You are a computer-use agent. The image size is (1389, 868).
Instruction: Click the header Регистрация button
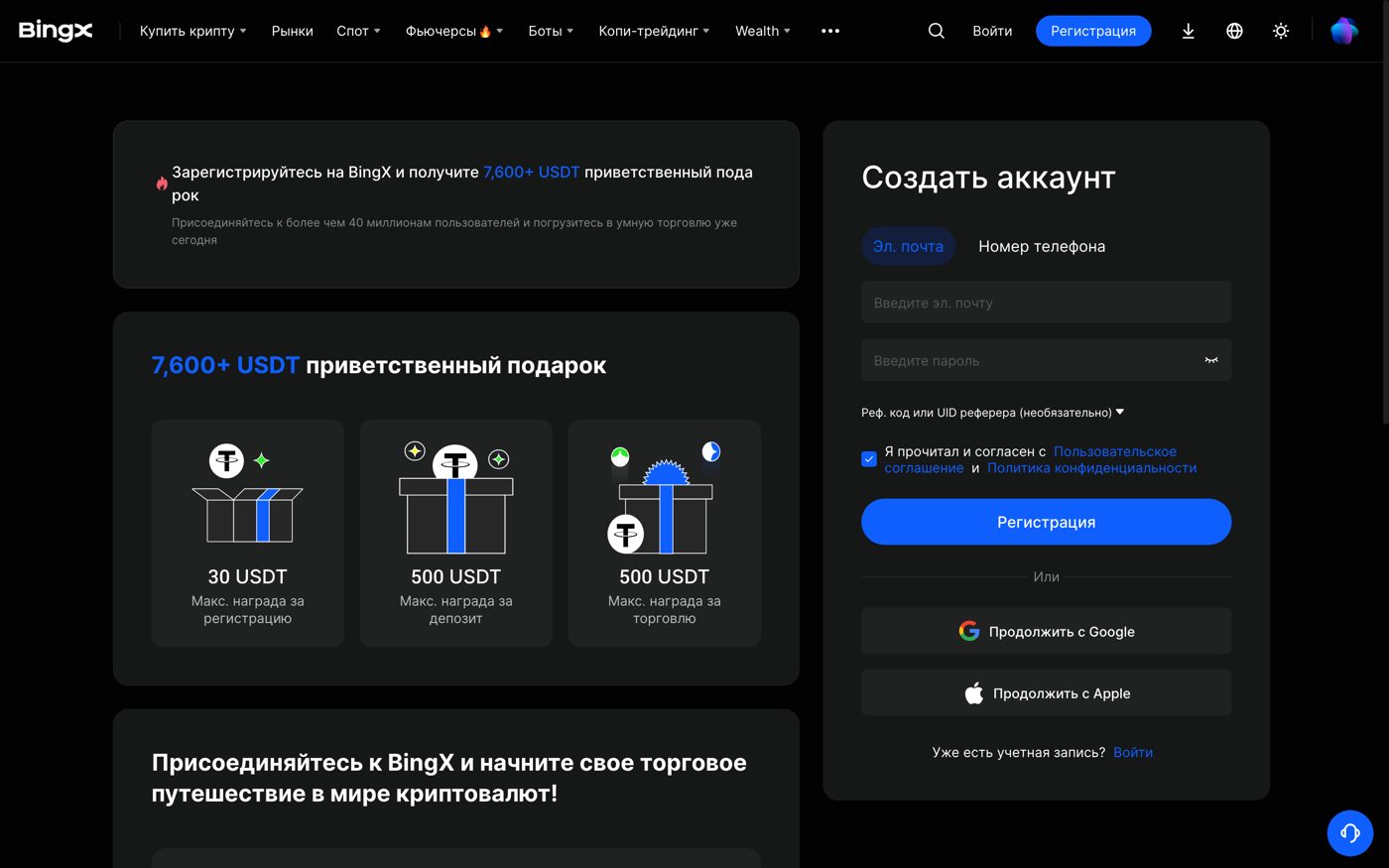pos(1093,31)
